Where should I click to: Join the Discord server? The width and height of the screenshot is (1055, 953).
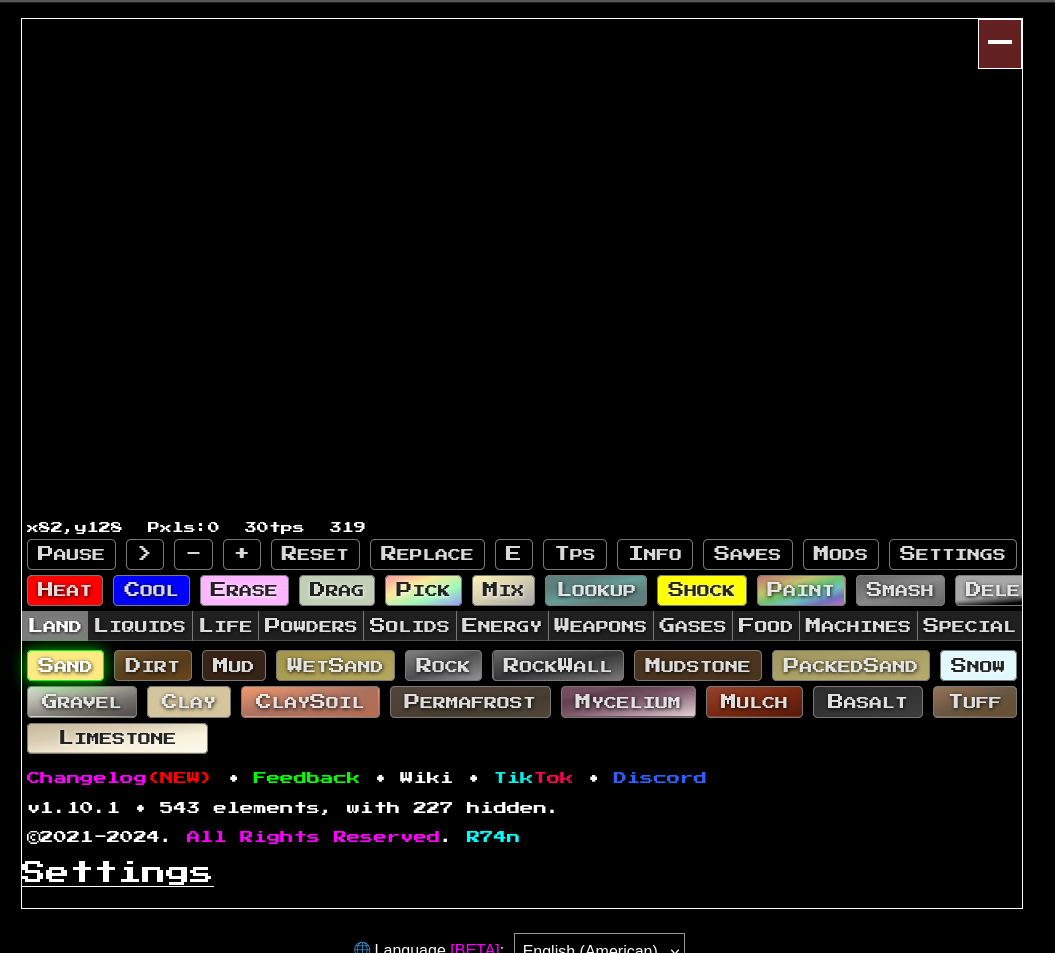[659, 777]
